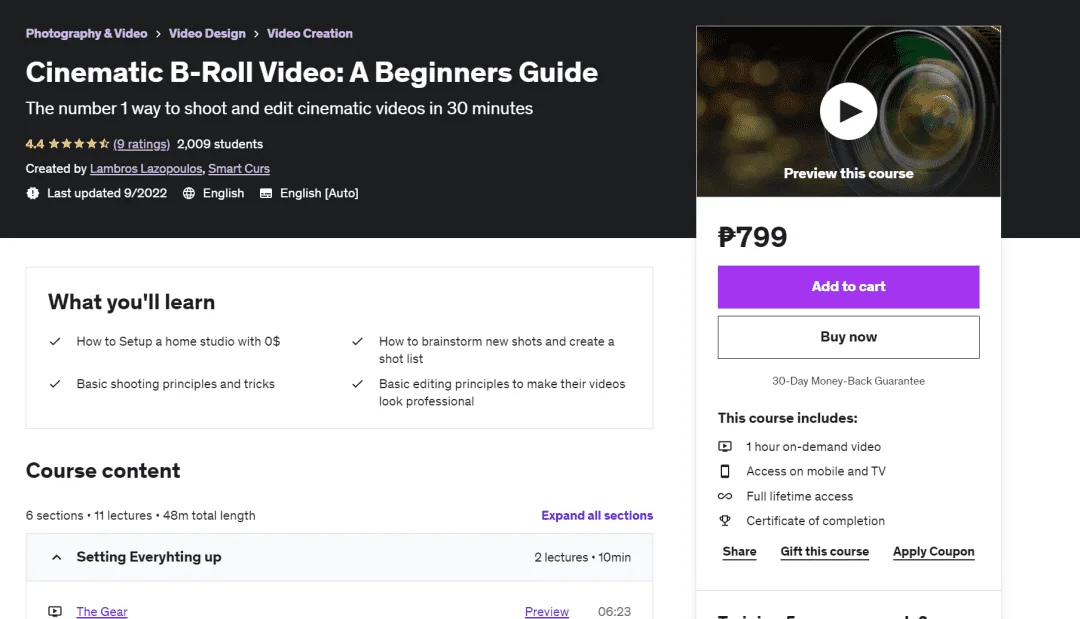The height and width of the screenshot is (619, 1080).
Task: Click the course title heading
Action: pos(311,72)
